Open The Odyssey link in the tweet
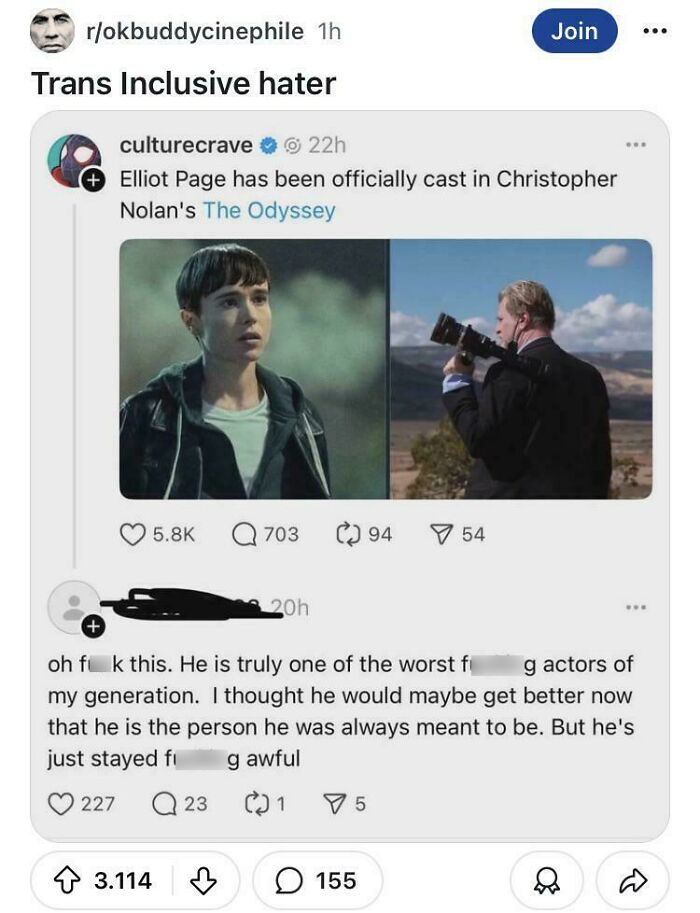This screenshot has height=913, width=700. click(x=268, y=211)
